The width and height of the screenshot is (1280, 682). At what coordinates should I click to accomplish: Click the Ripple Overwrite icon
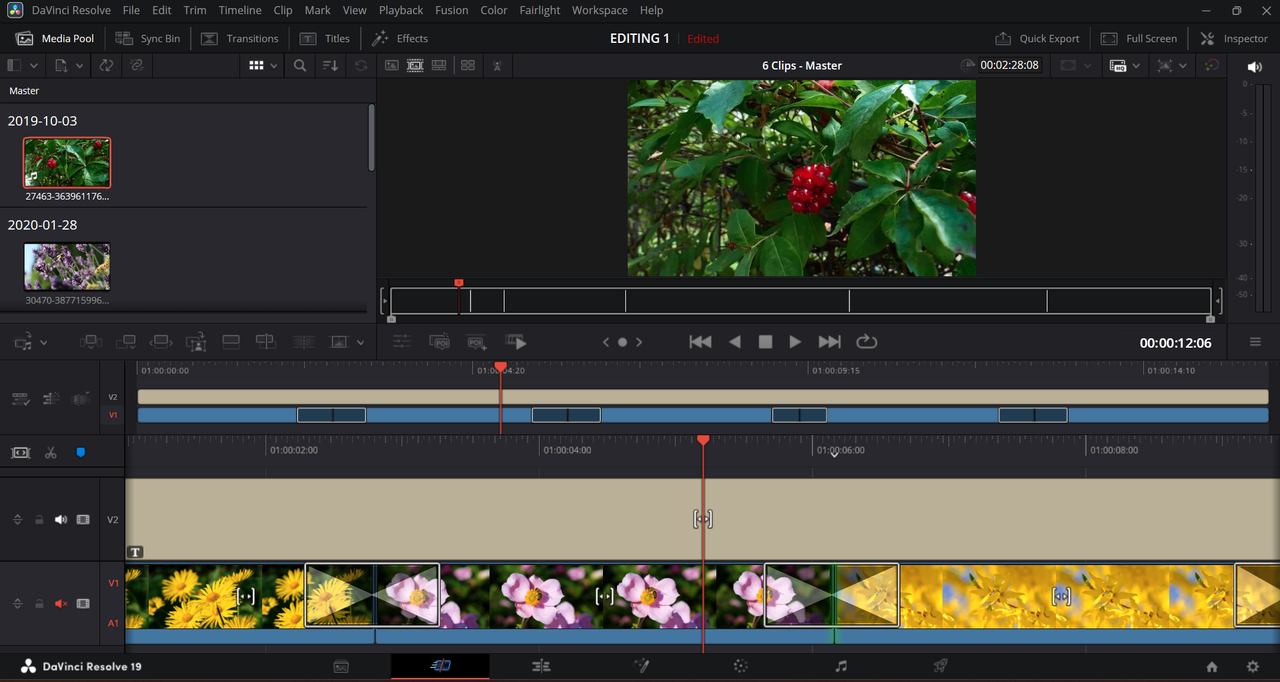coord(161,342)
